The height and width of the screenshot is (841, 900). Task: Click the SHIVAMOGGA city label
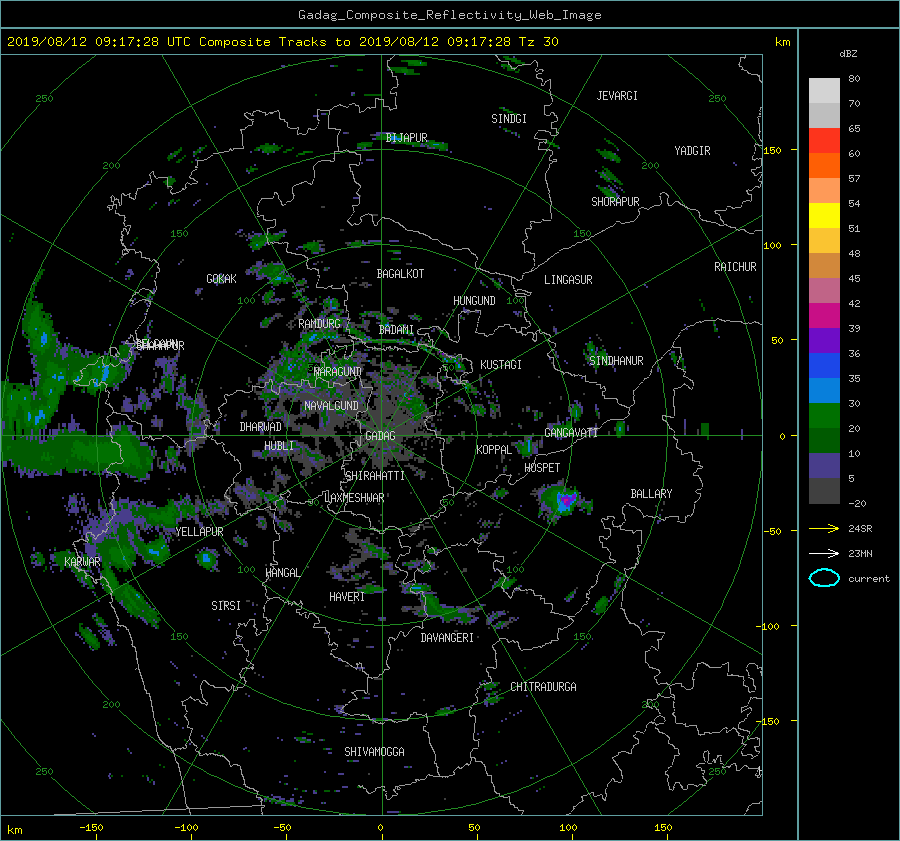(x=374, y=752)
